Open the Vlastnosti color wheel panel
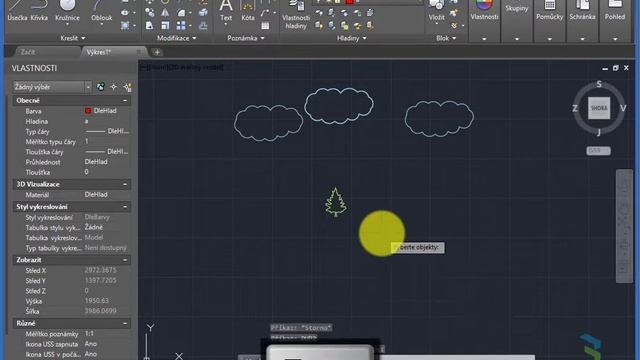The image size is (640, 360). pyautogui.click(x=484, y=11)
